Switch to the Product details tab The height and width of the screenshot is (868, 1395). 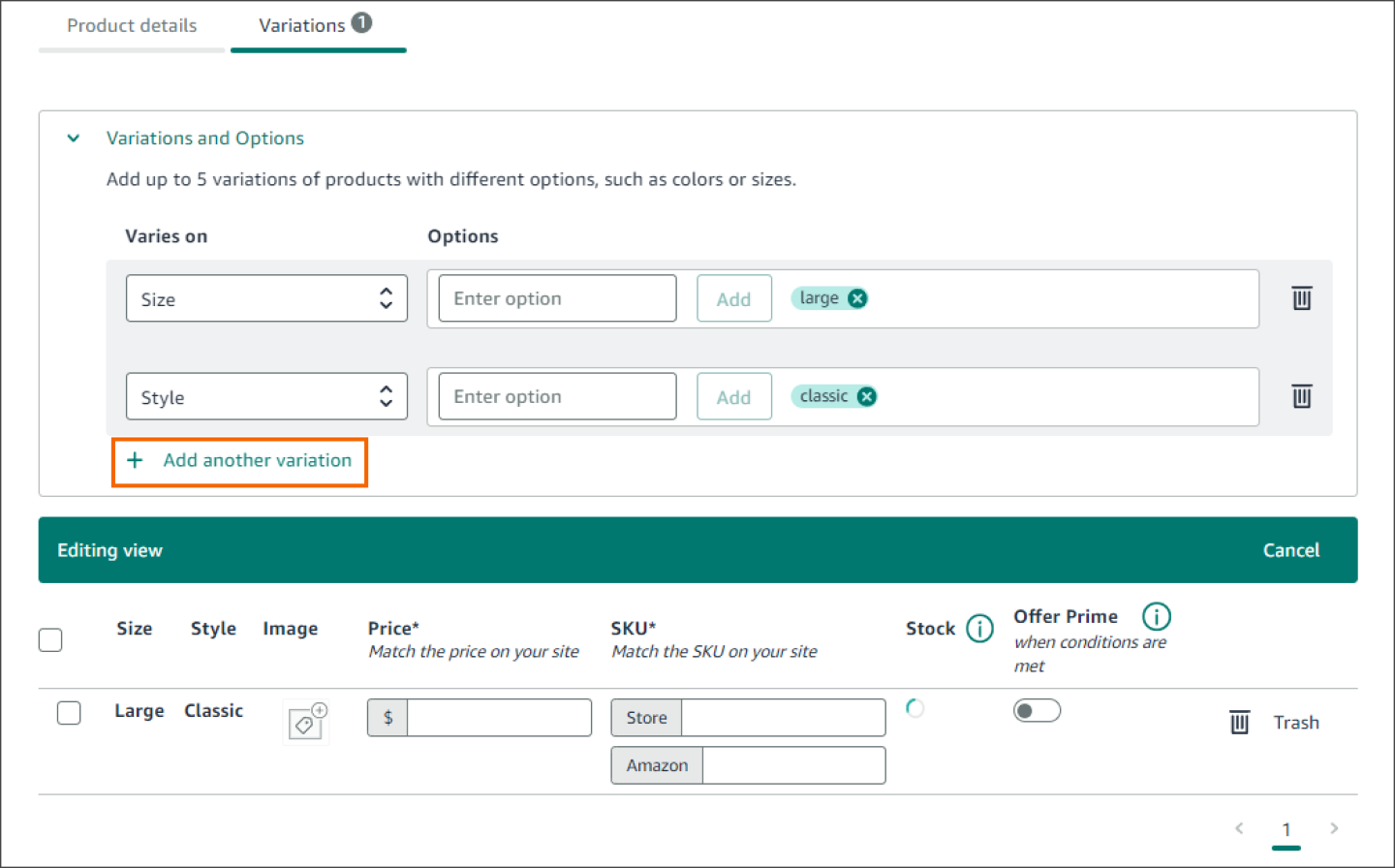[131, 26]
